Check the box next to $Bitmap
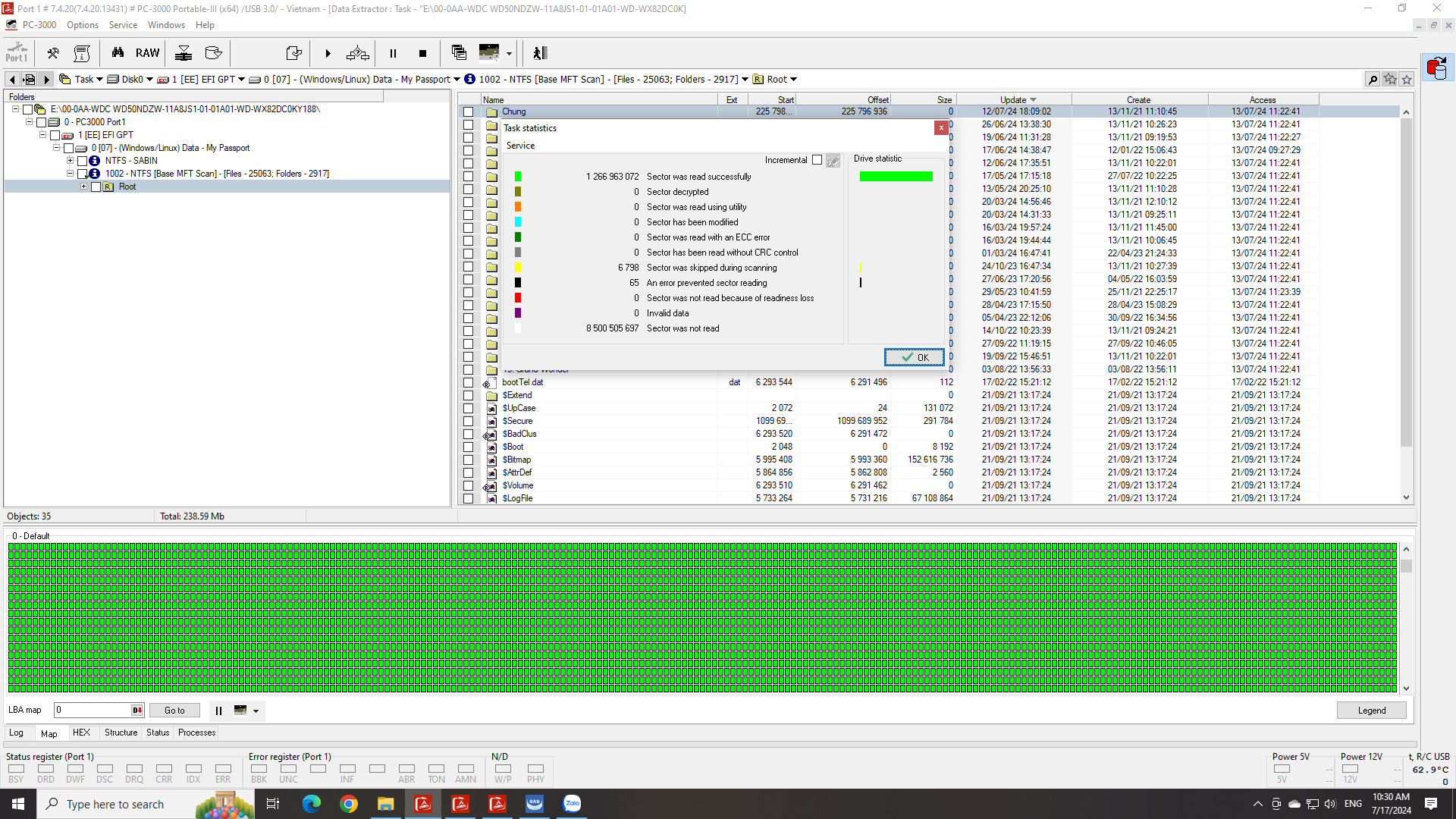The height and width of the screenshot is (819, 1456). (469, 460)
